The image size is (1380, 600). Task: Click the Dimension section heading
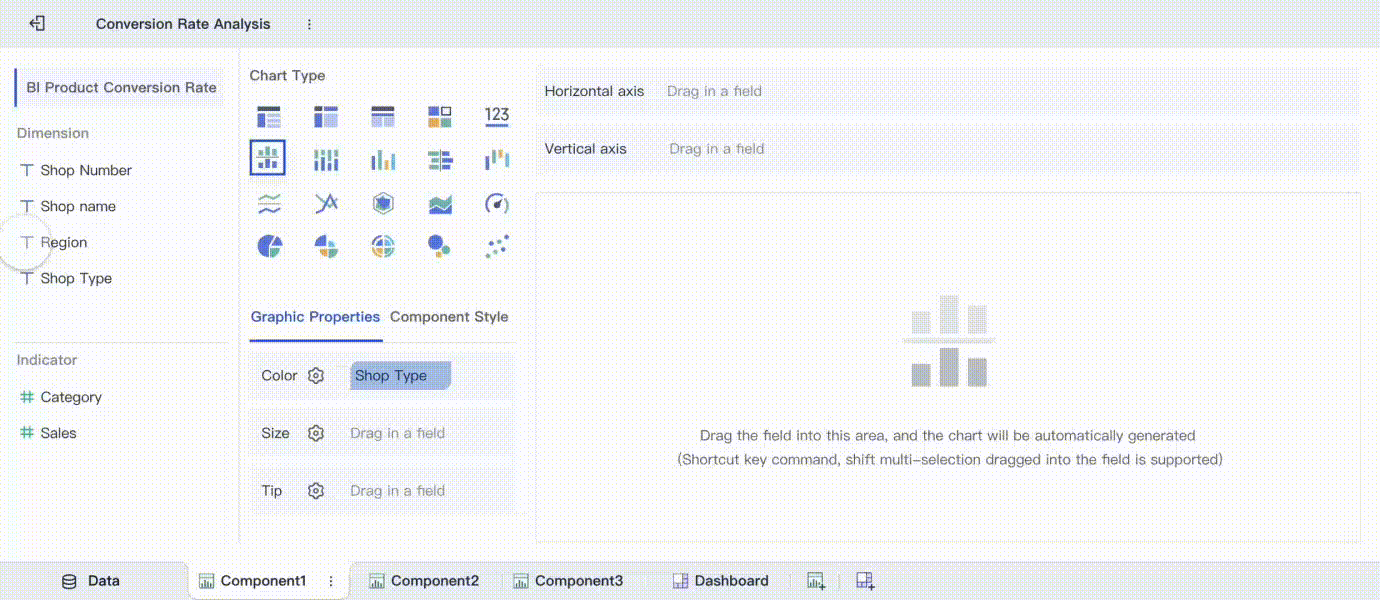[53, 133]
